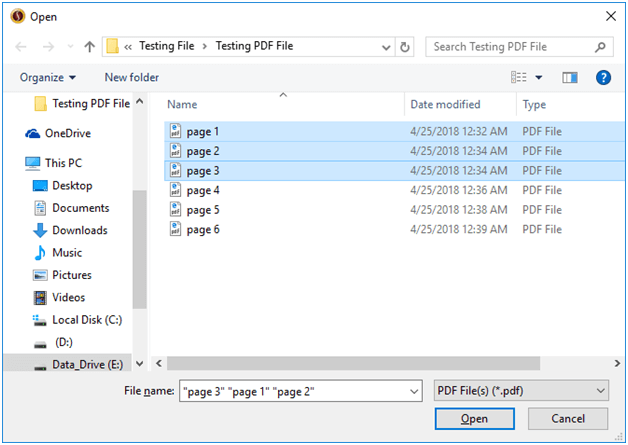Image resolution: width=628 pixels, height=445 pixels.
Task: Refresh the Testing PDF File folder
Action: [x=405, y=47]
